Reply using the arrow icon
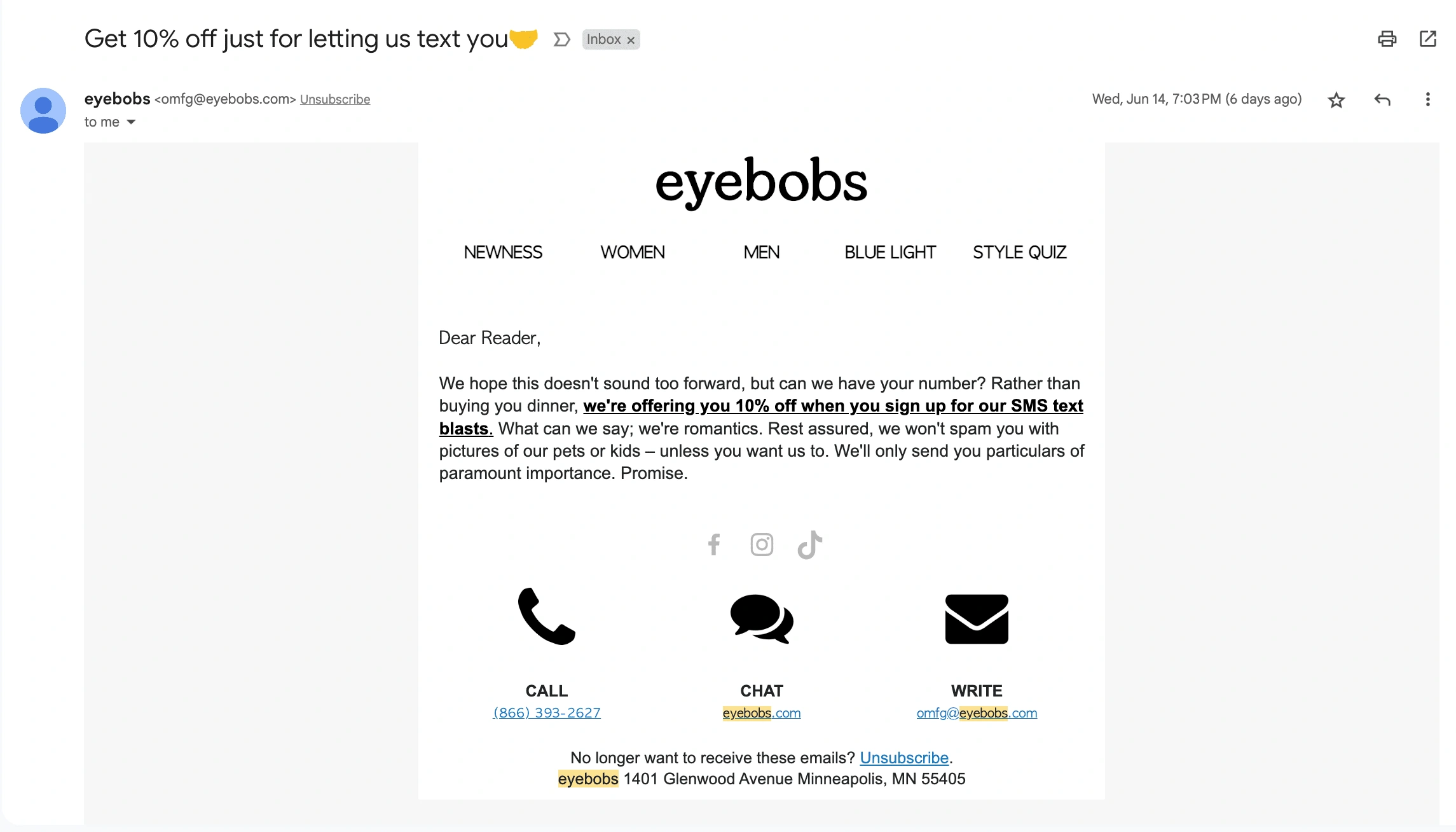 pos(1382,100)
